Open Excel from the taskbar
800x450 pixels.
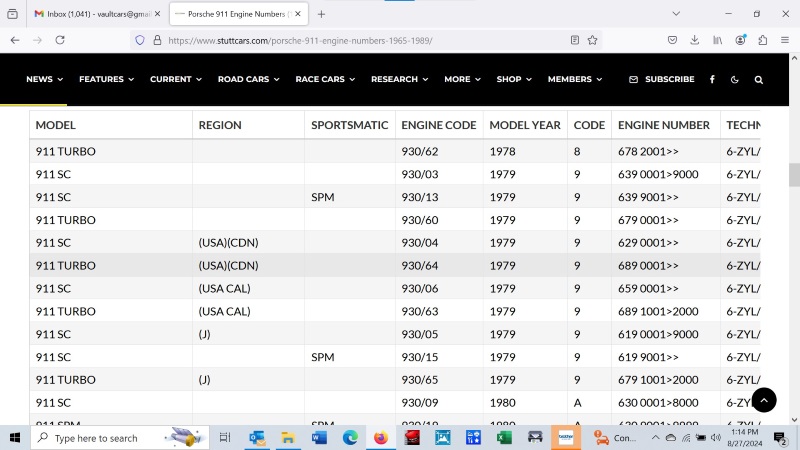504,438
